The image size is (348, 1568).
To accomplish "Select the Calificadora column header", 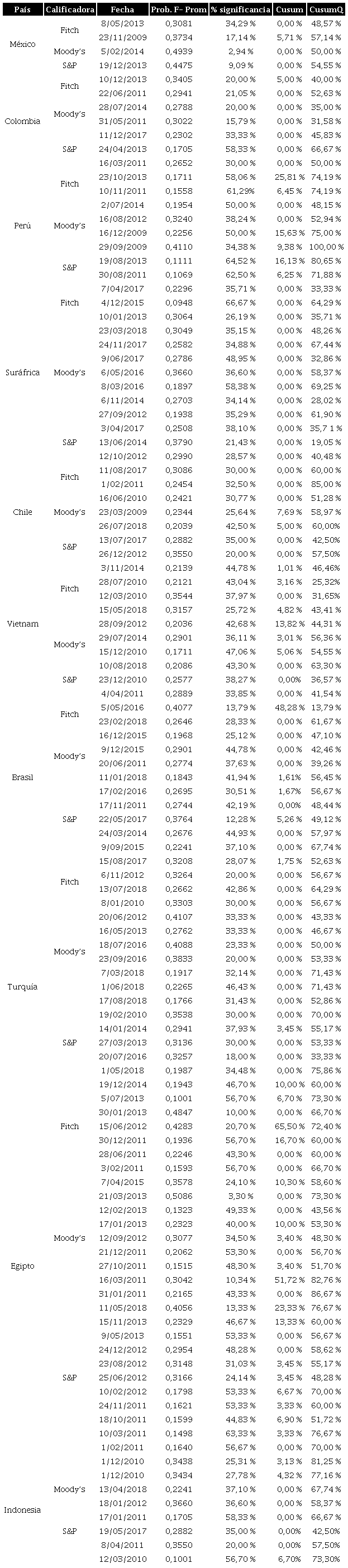I will 69,9.
